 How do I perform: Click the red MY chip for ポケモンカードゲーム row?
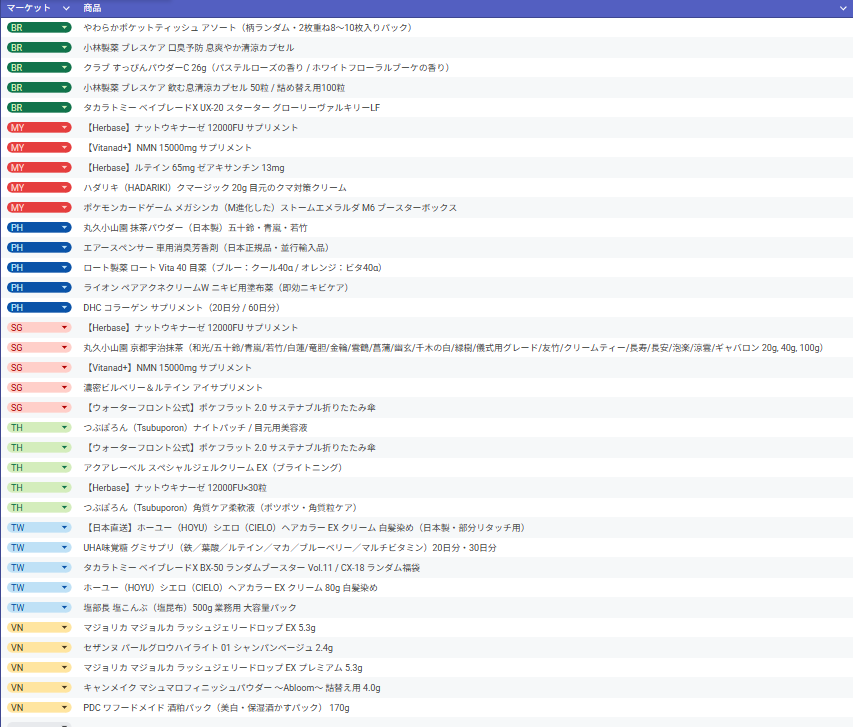click(39, 207)
